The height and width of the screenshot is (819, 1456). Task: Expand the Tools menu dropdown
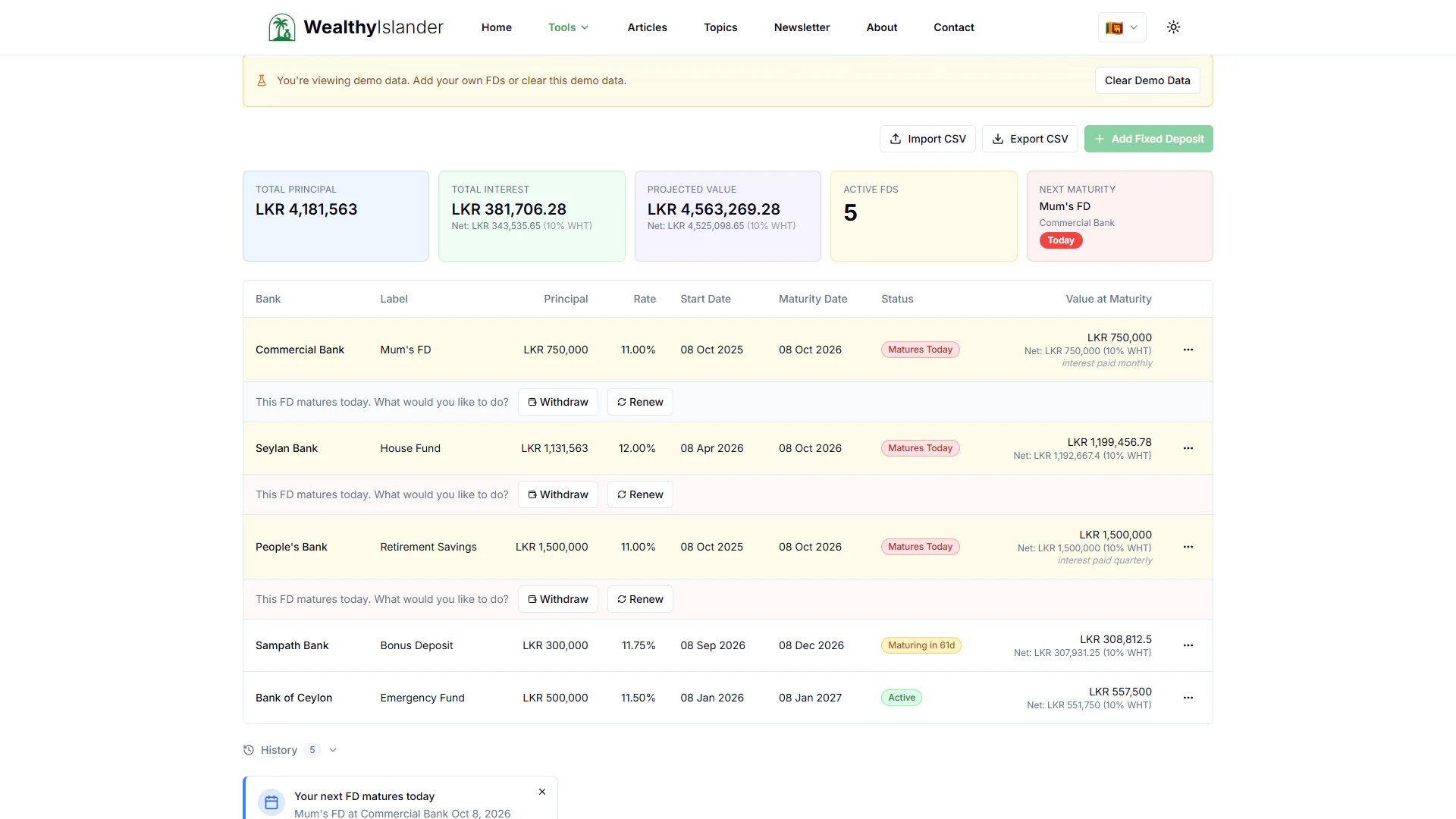[x=568, y=27]
